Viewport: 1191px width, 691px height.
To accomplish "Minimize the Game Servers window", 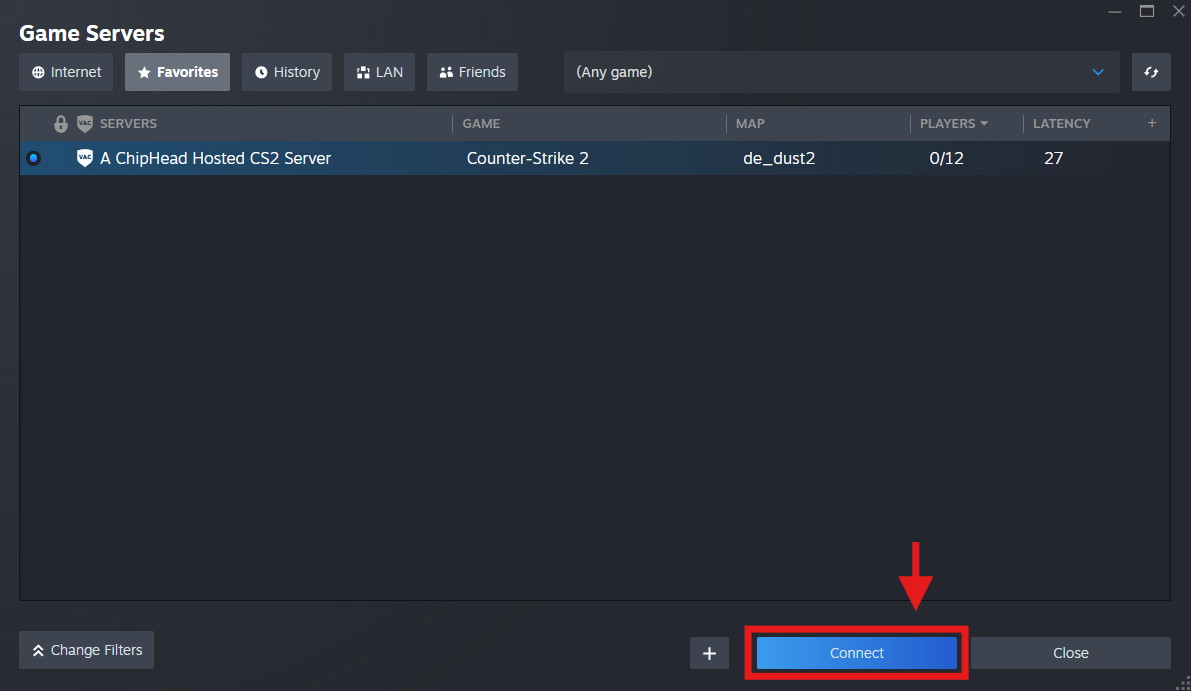I will [x=1114, y=11].
